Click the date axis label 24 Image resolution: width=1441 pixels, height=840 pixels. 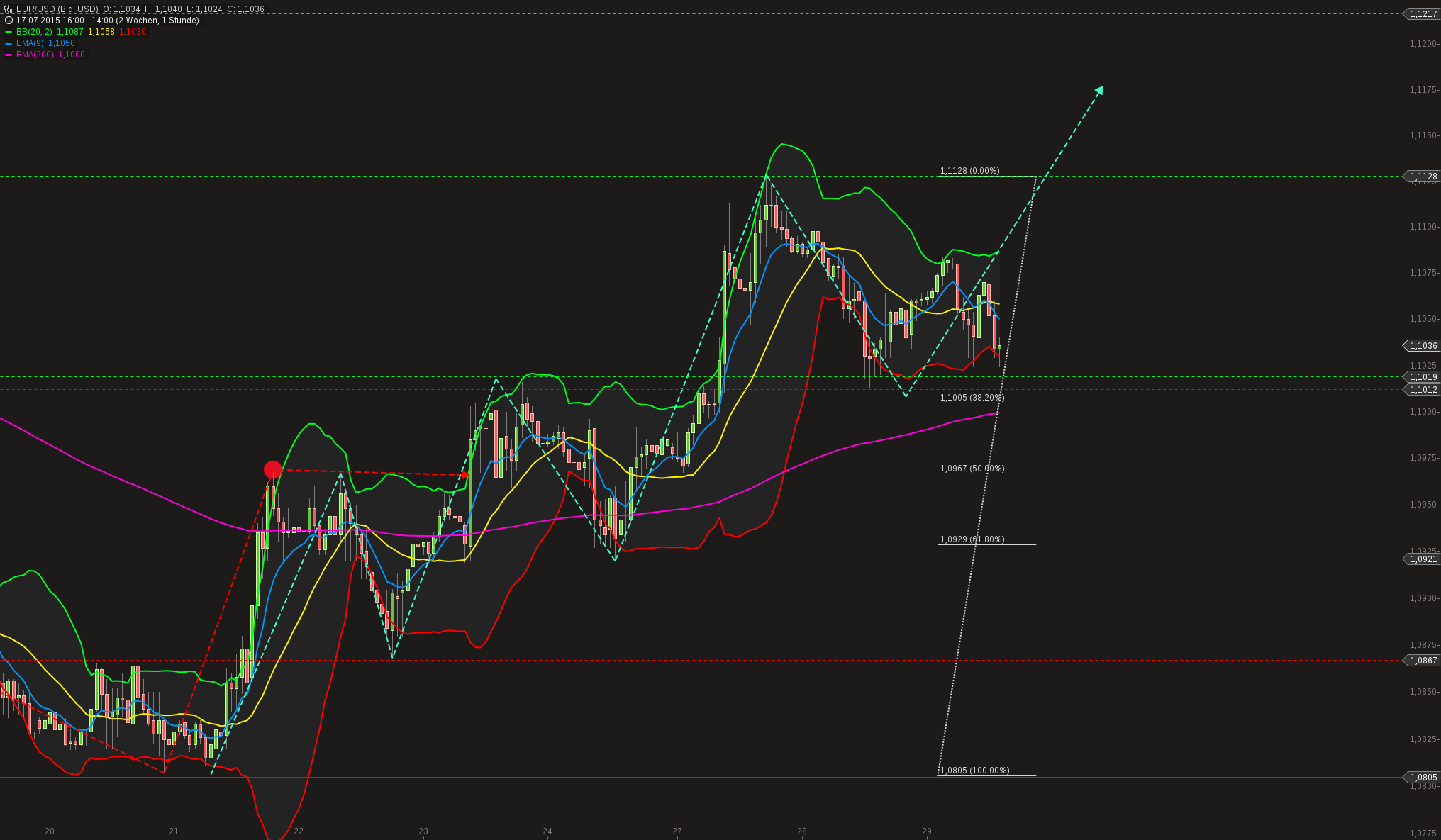point(547,831)
